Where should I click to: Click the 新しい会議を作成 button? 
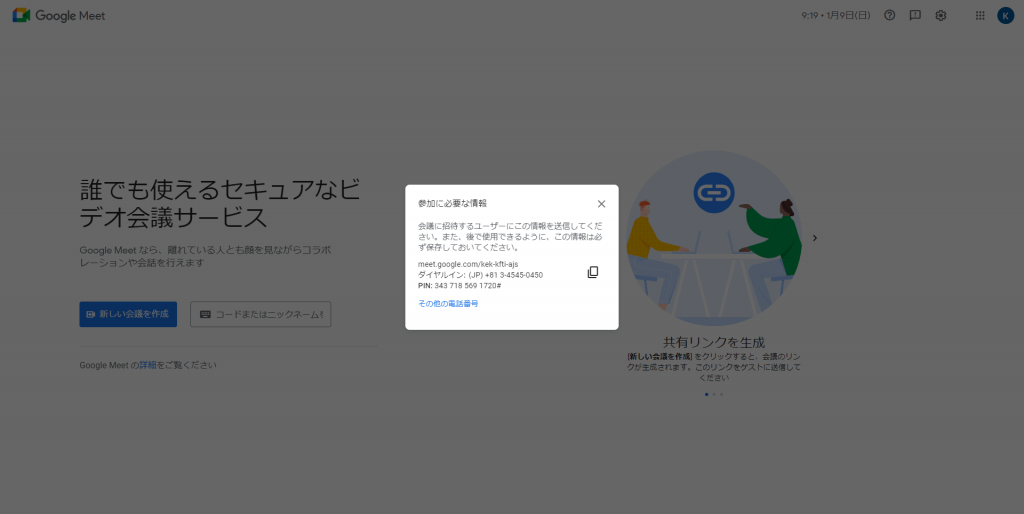point(128,314)
